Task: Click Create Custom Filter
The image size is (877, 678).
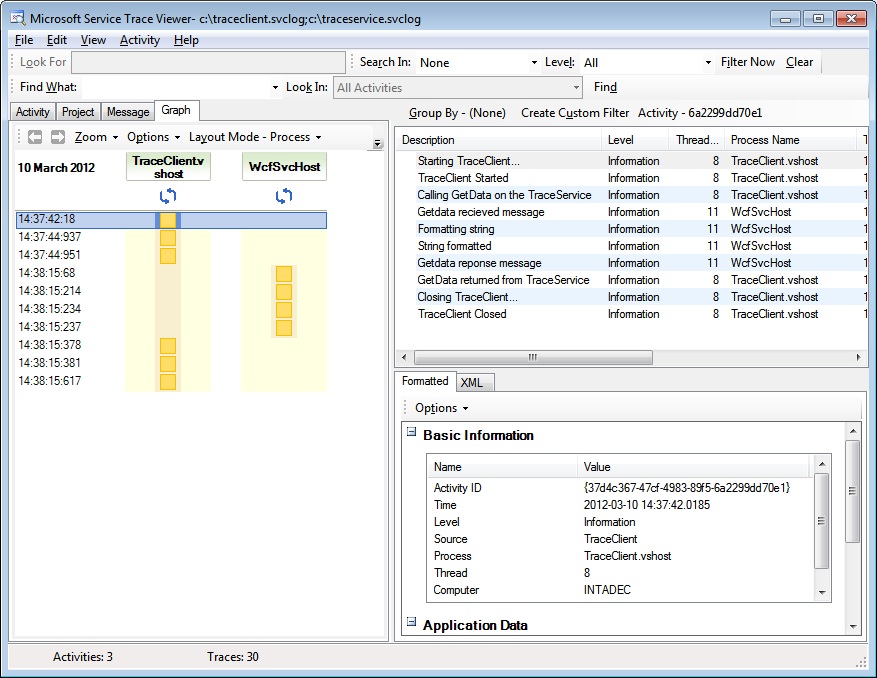Action: (575, 113)
